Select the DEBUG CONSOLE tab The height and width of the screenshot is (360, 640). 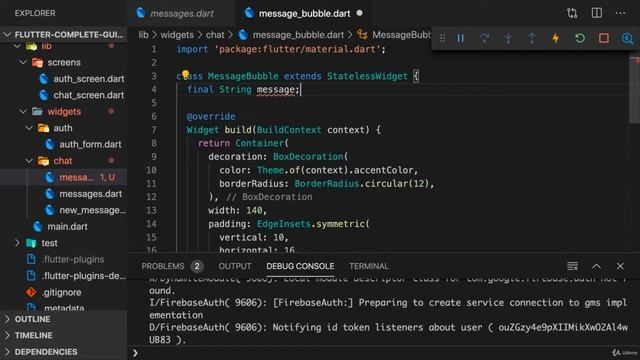[x=300, y=266]
